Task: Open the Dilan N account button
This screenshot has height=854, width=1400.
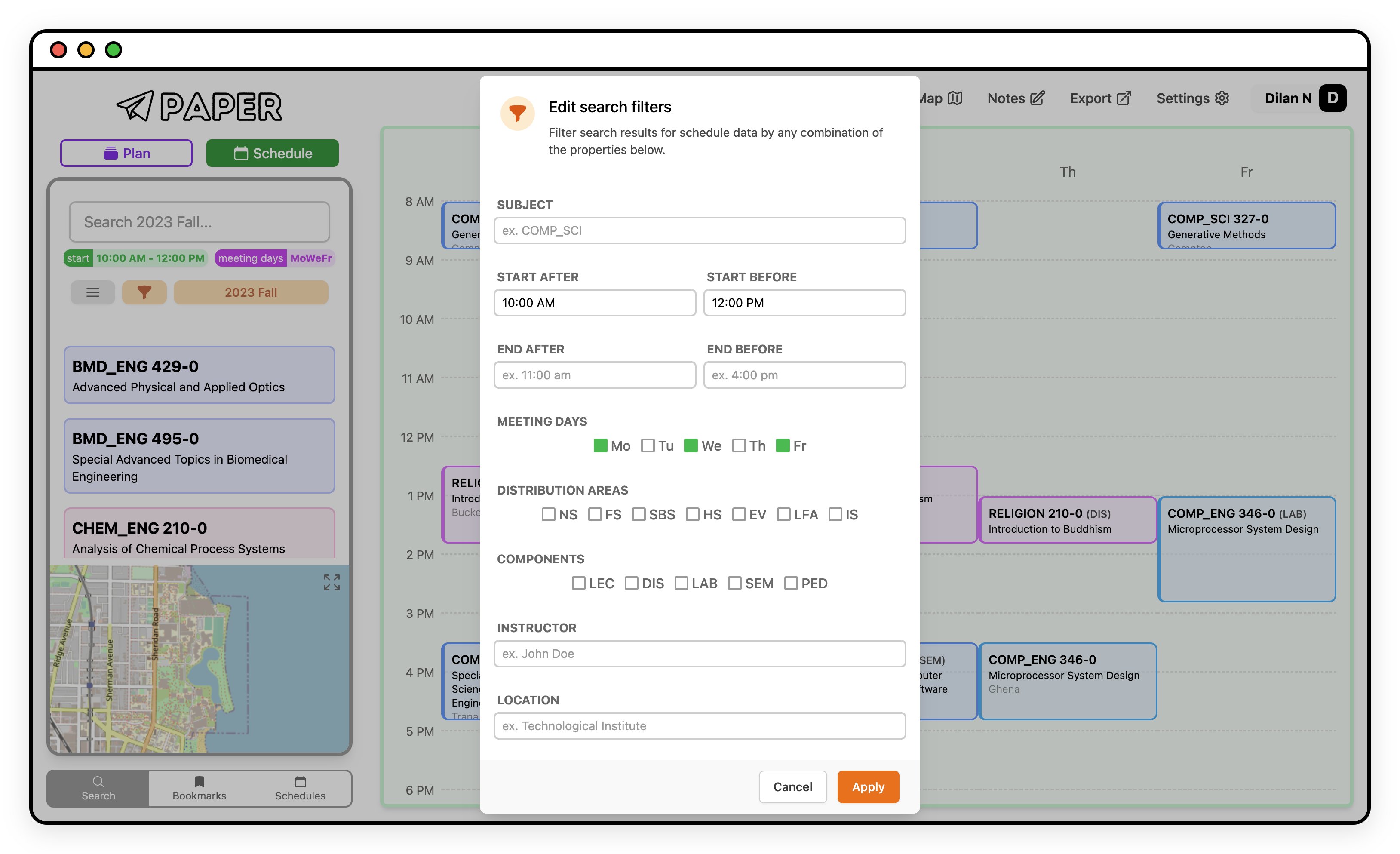Action: coord(1299,98)
